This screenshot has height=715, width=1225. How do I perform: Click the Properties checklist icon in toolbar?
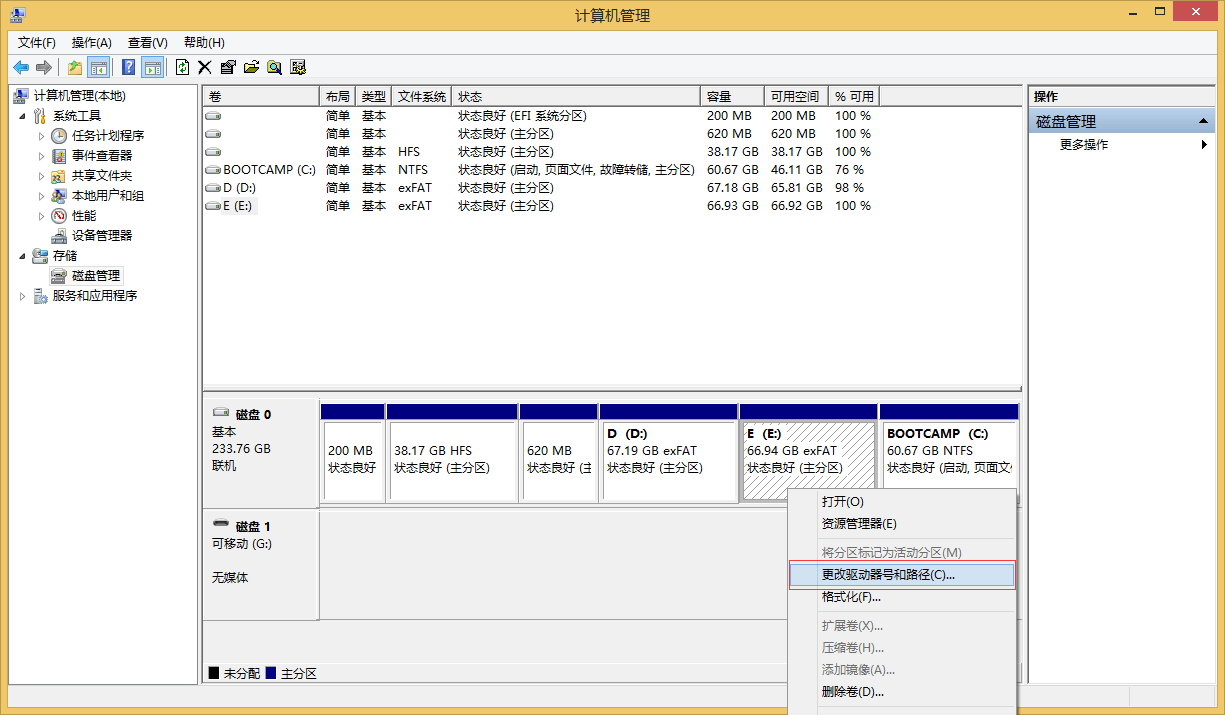228,67
